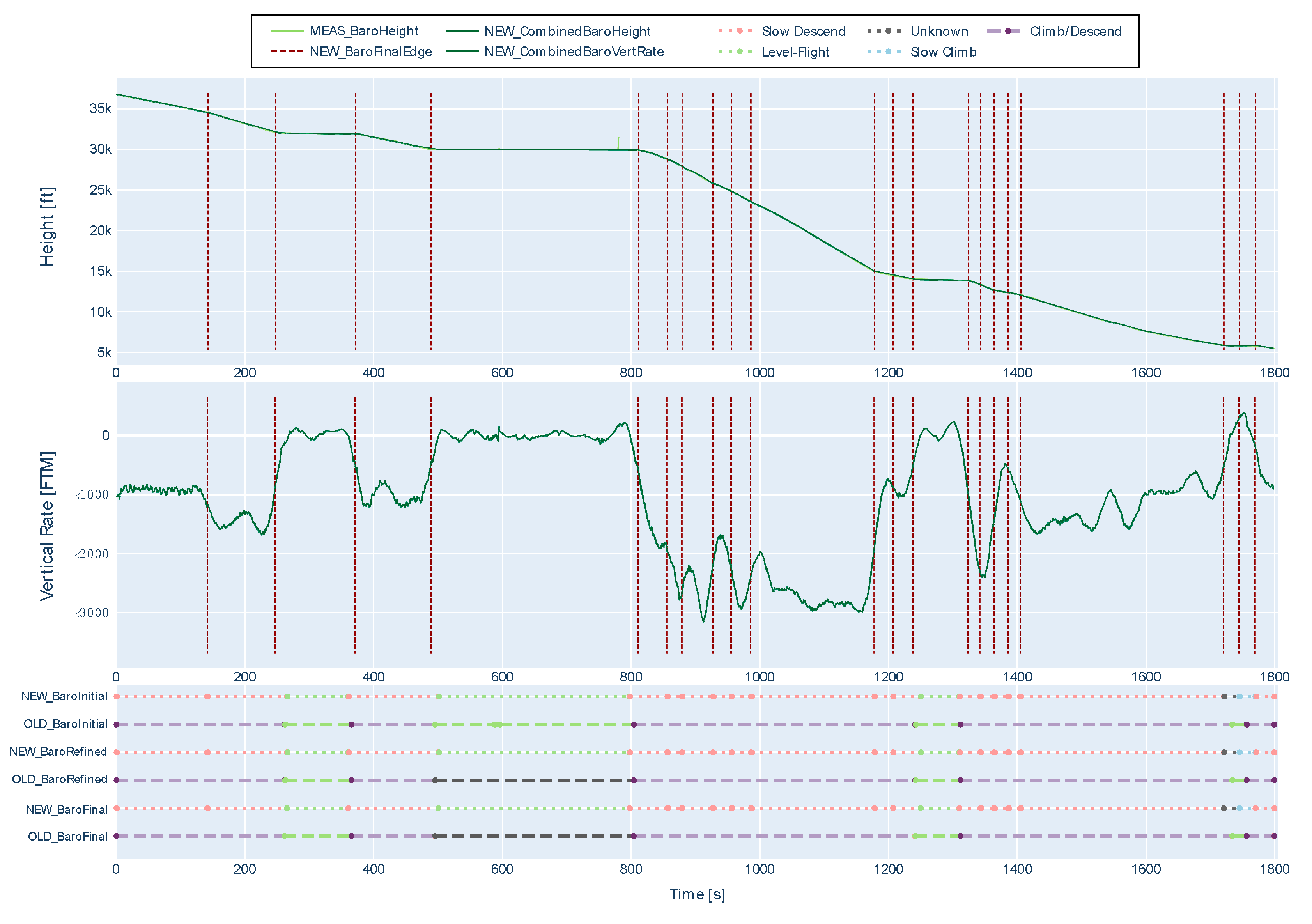Click the light-blue Slow Climb marker in NEW_BaroFinal row
Image resolution: width=1312 pixels, height=924 pixels.
point(1239,808)
